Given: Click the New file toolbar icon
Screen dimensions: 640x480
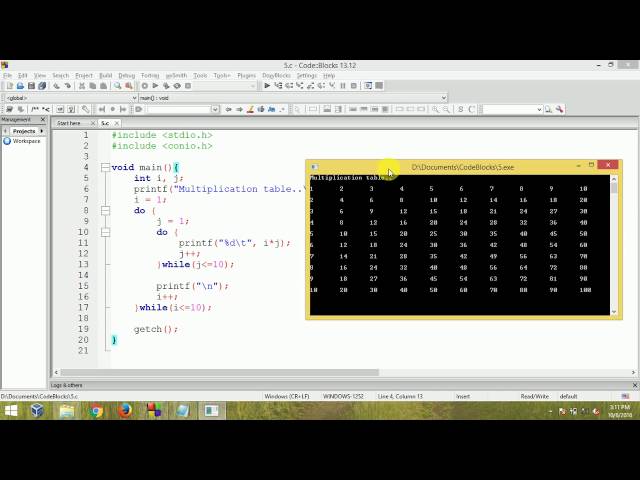Looking at the screenshot, I should tap(9, 86).
